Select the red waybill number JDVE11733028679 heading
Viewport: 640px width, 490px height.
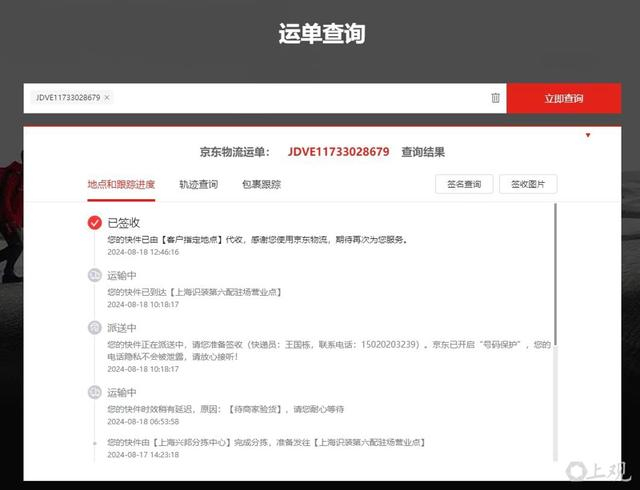[338, 152]
